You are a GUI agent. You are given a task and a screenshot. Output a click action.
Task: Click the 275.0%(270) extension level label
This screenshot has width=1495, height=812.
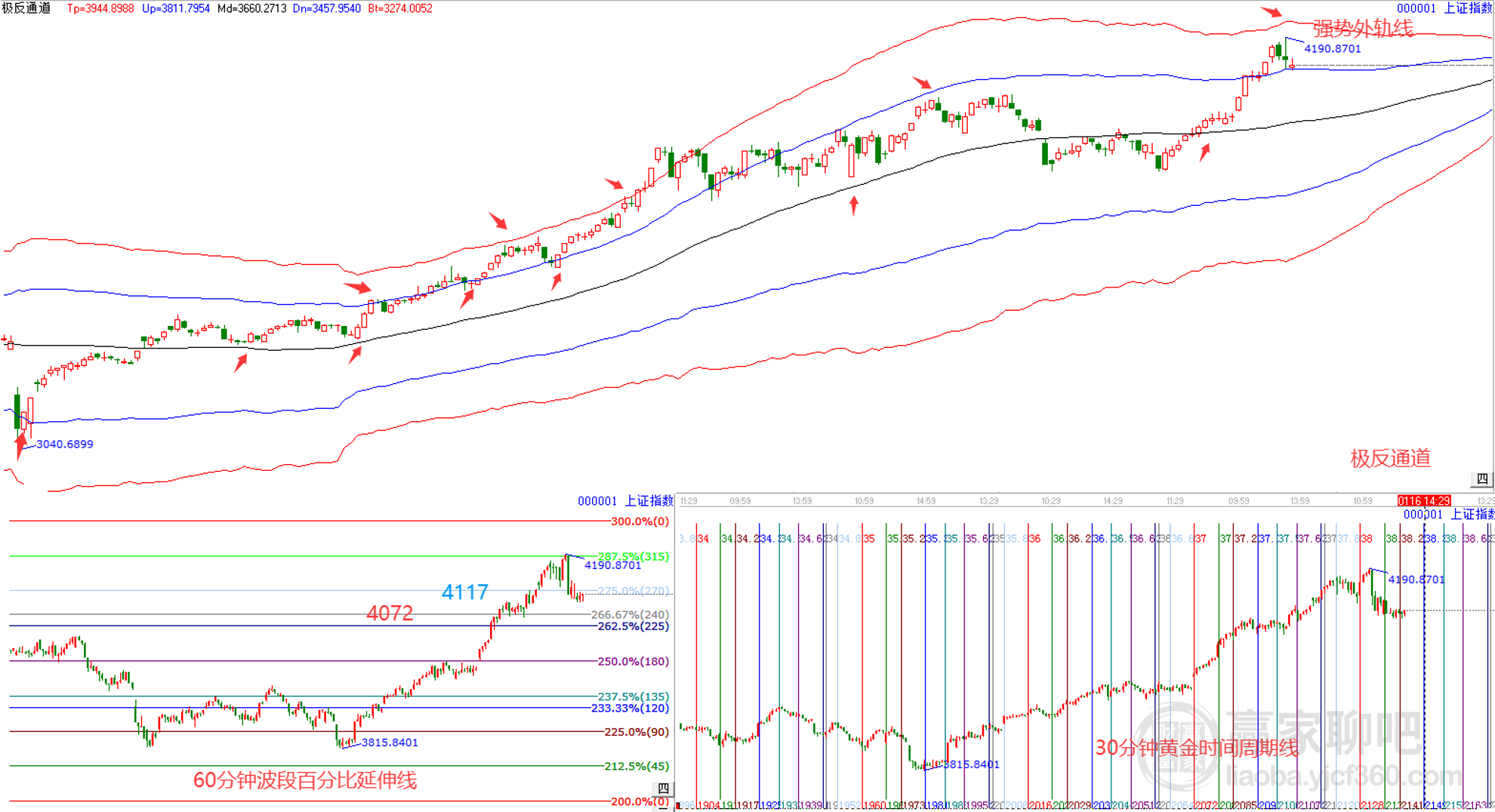(x=633, y=591)
